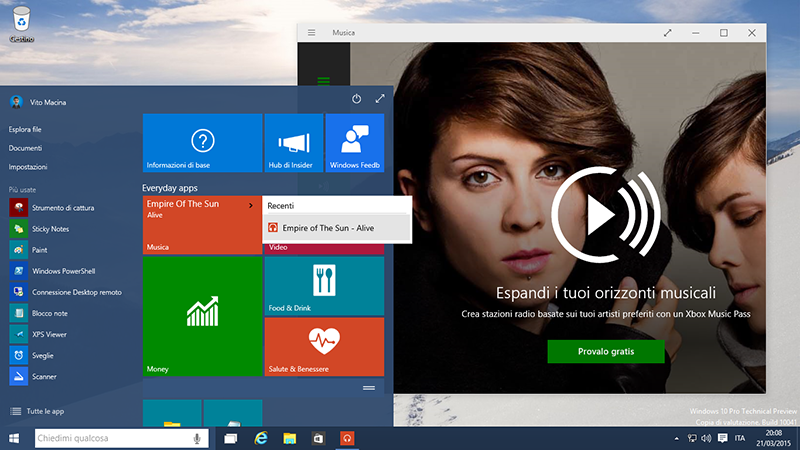Screen dimensions: 800x450
Task: Launch Windows PowerShell from Start menu
Action: coord(53,271)
